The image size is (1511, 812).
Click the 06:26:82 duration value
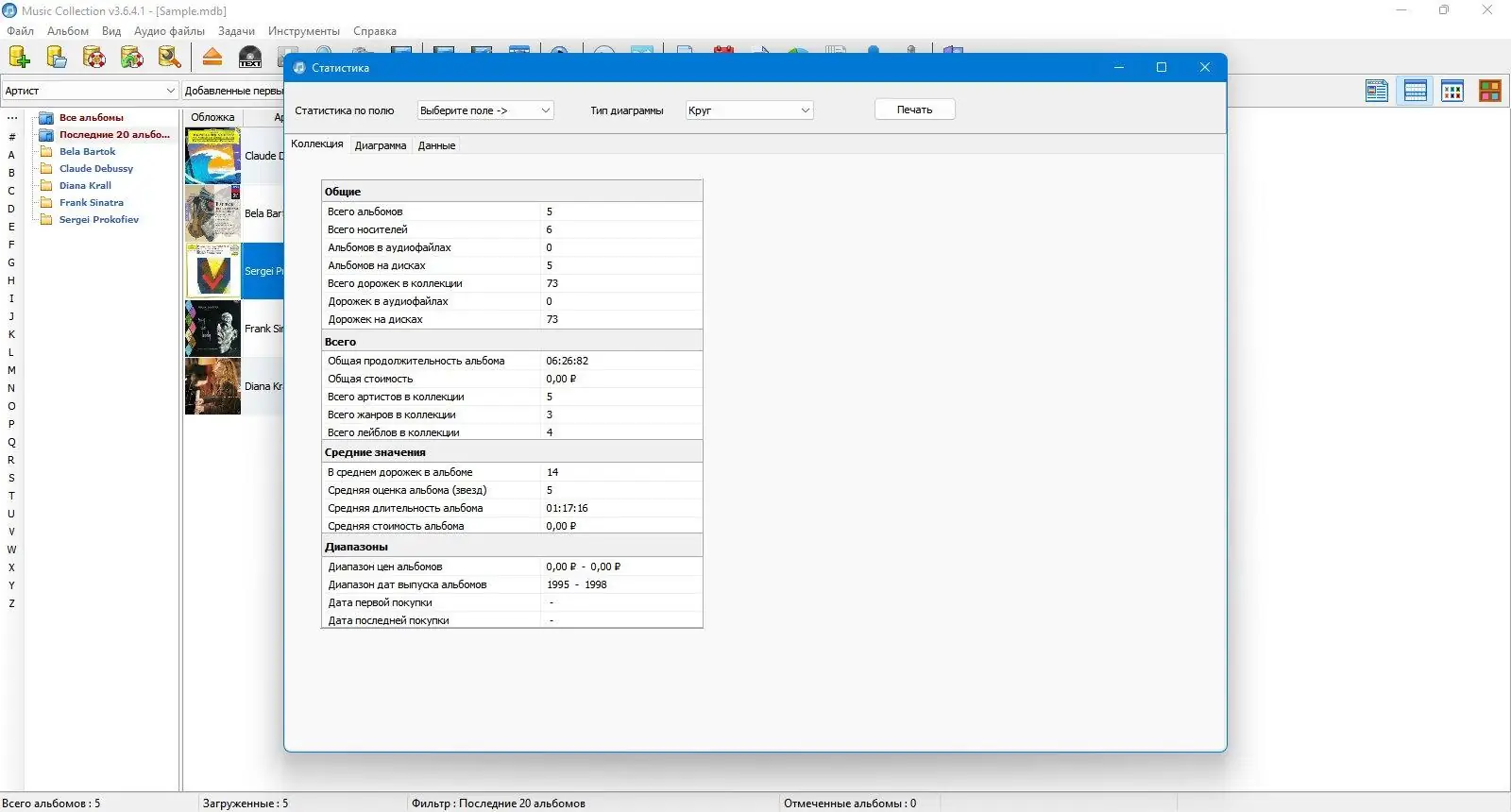click(x=567, y=361)
